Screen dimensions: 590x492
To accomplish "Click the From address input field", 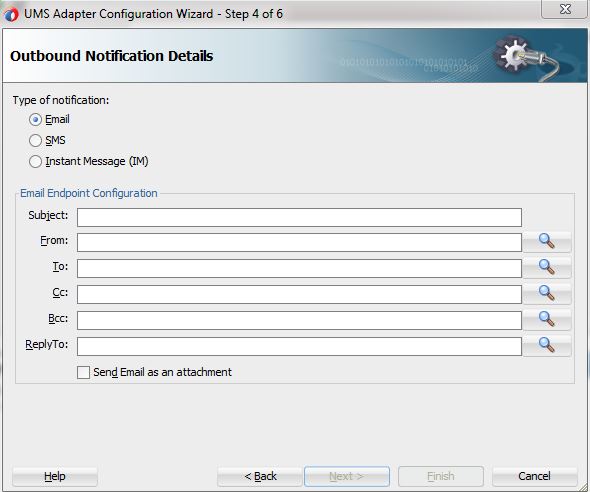I will (299, 243).
